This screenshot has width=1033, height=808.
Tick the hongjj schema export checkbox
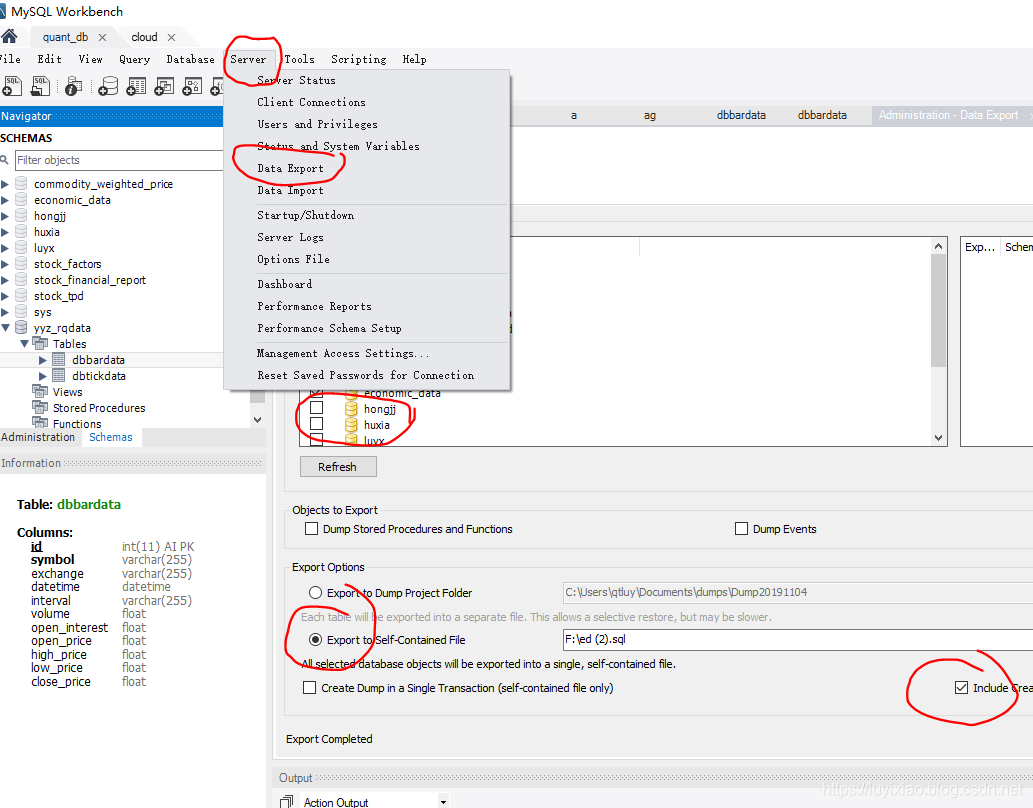(x=316, y=407)
